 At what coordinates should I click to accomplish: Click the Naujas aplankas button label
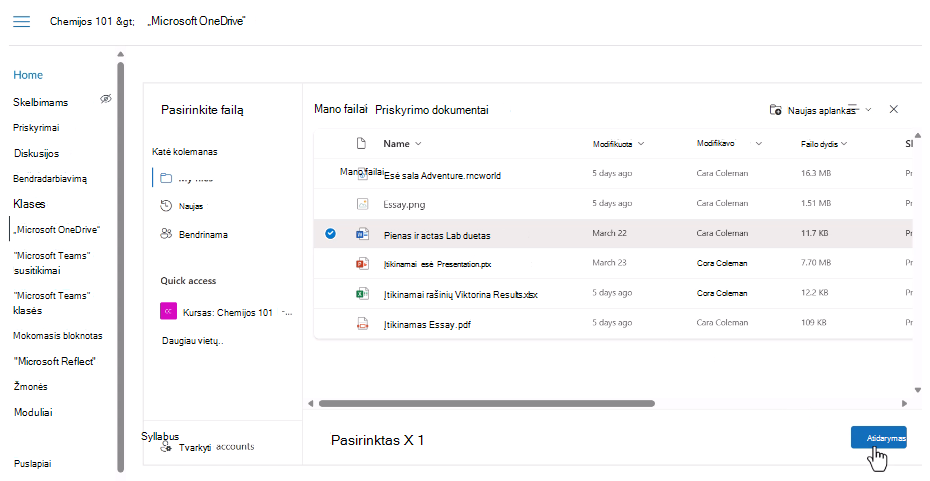click(821, 110)
